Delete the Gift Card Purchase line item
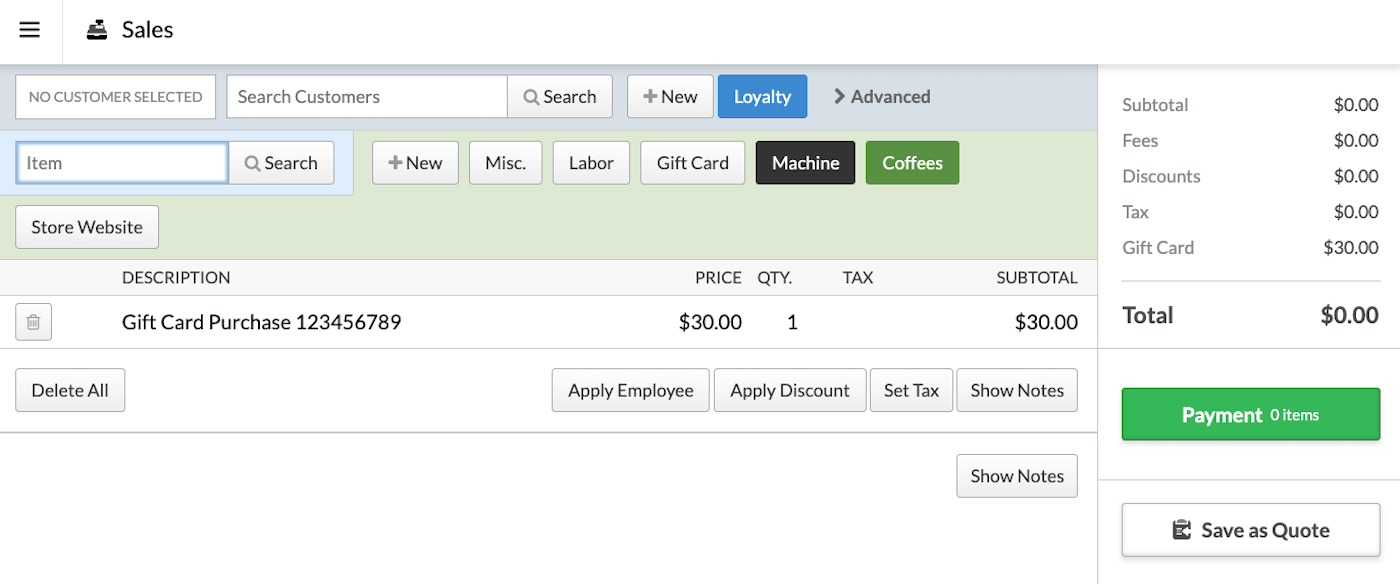 [x=33, y=321]
